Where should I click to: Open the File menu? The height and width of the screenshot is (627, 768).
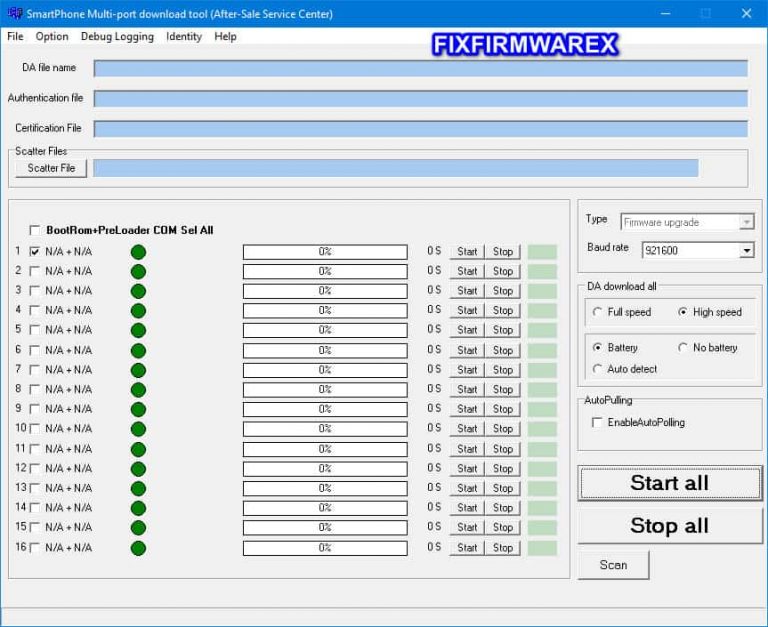point(15,36)
